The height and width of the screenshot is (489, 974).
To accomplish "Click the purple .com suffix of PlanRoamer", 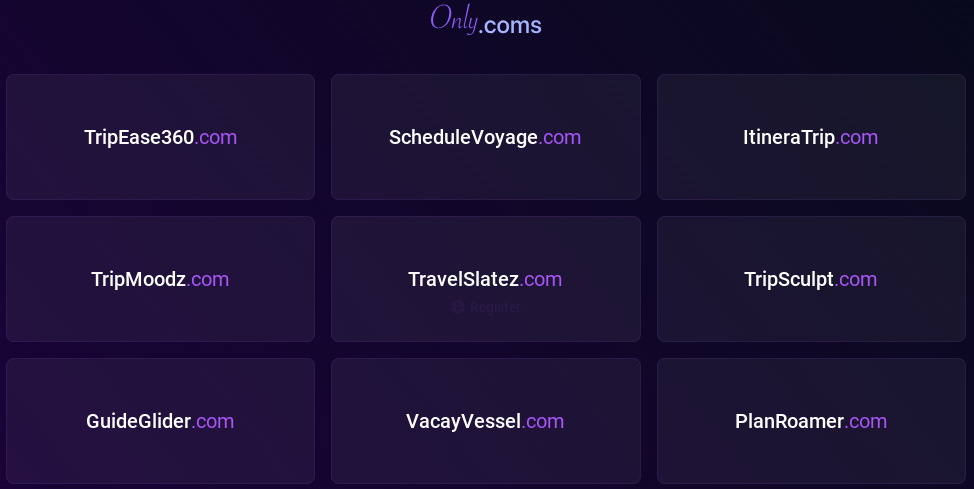I will click(866, 421).
